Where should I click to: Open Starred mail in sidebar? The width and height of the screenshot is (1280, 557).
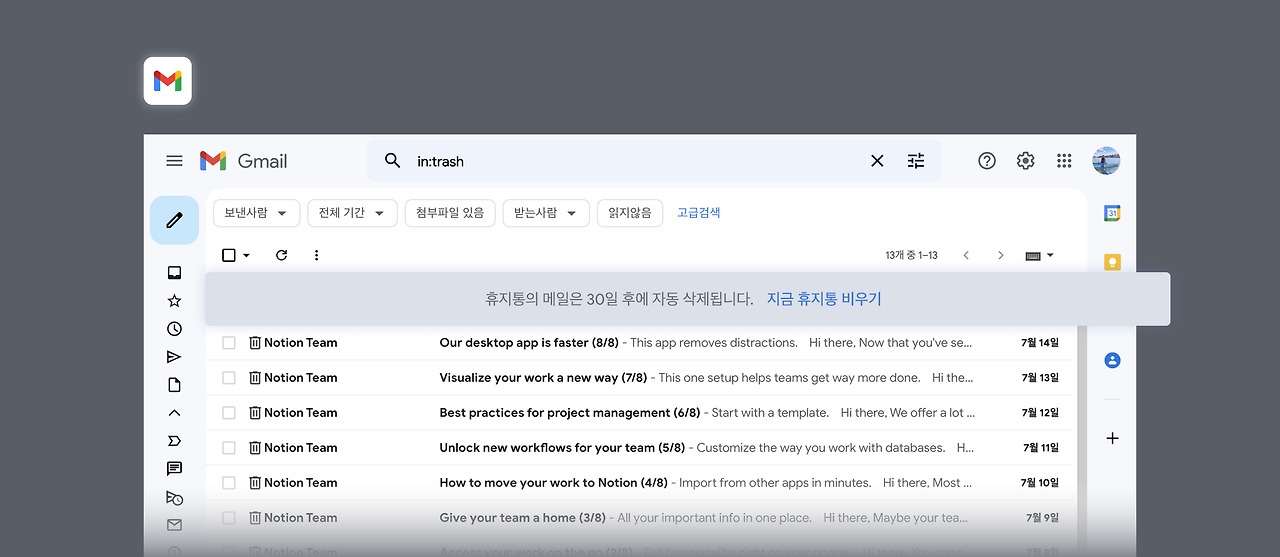(174, 301)
